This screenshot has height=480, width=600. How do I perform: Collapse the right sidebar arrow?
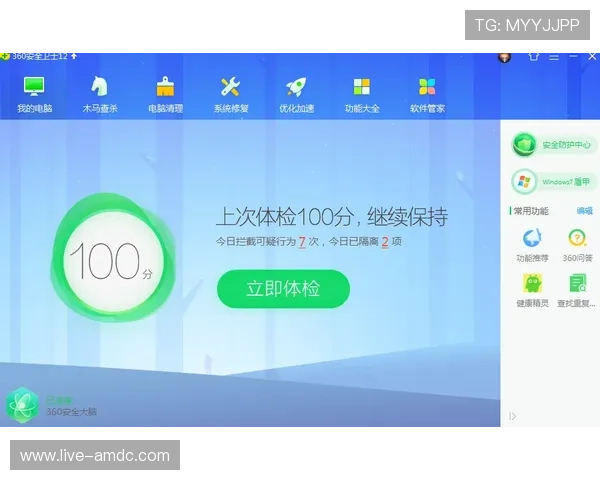pyautogui.click(x=513, y=416)
